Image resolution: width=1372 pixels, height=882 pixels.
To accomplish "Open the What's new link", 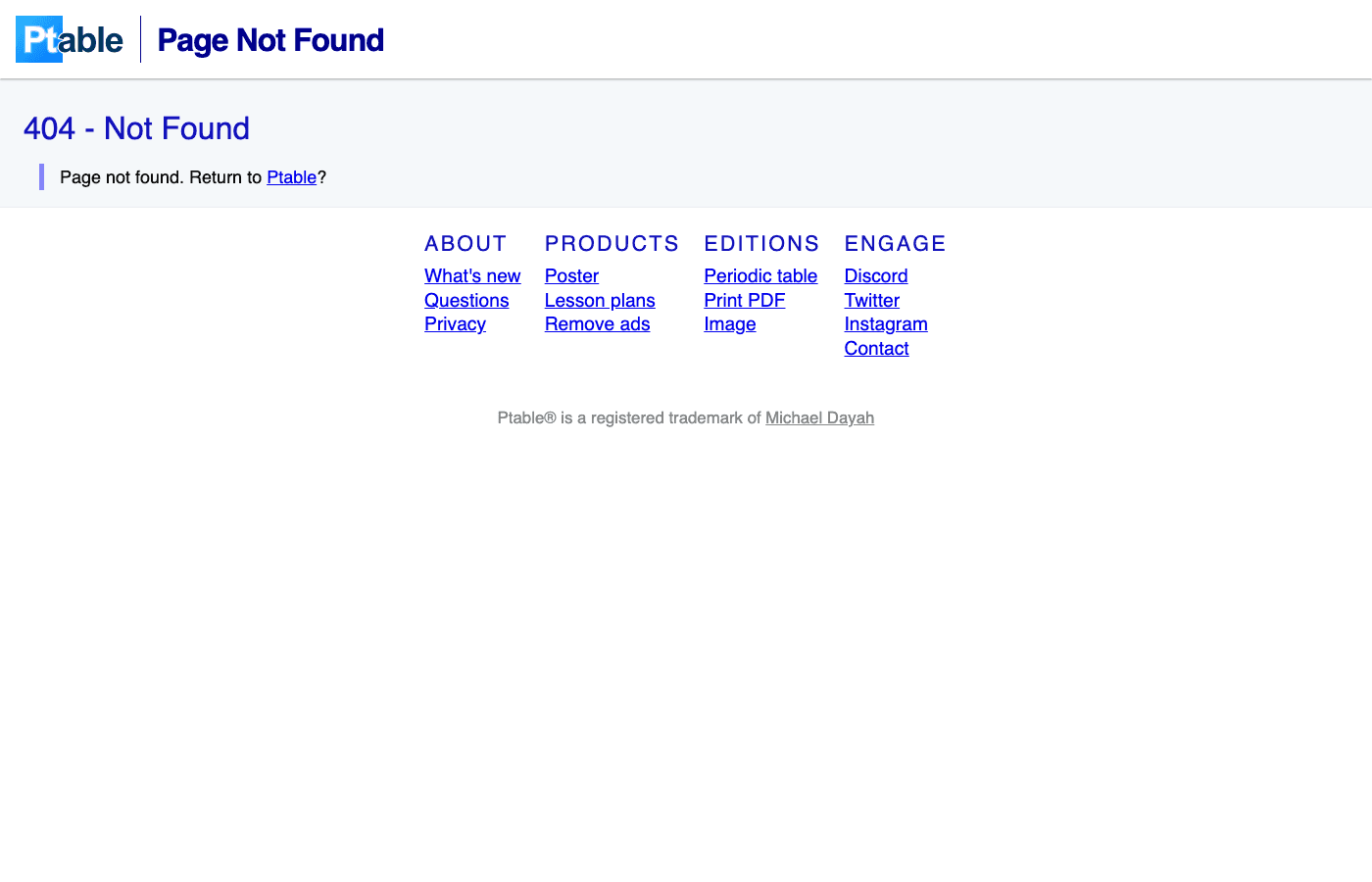I will tap(472, 276).
